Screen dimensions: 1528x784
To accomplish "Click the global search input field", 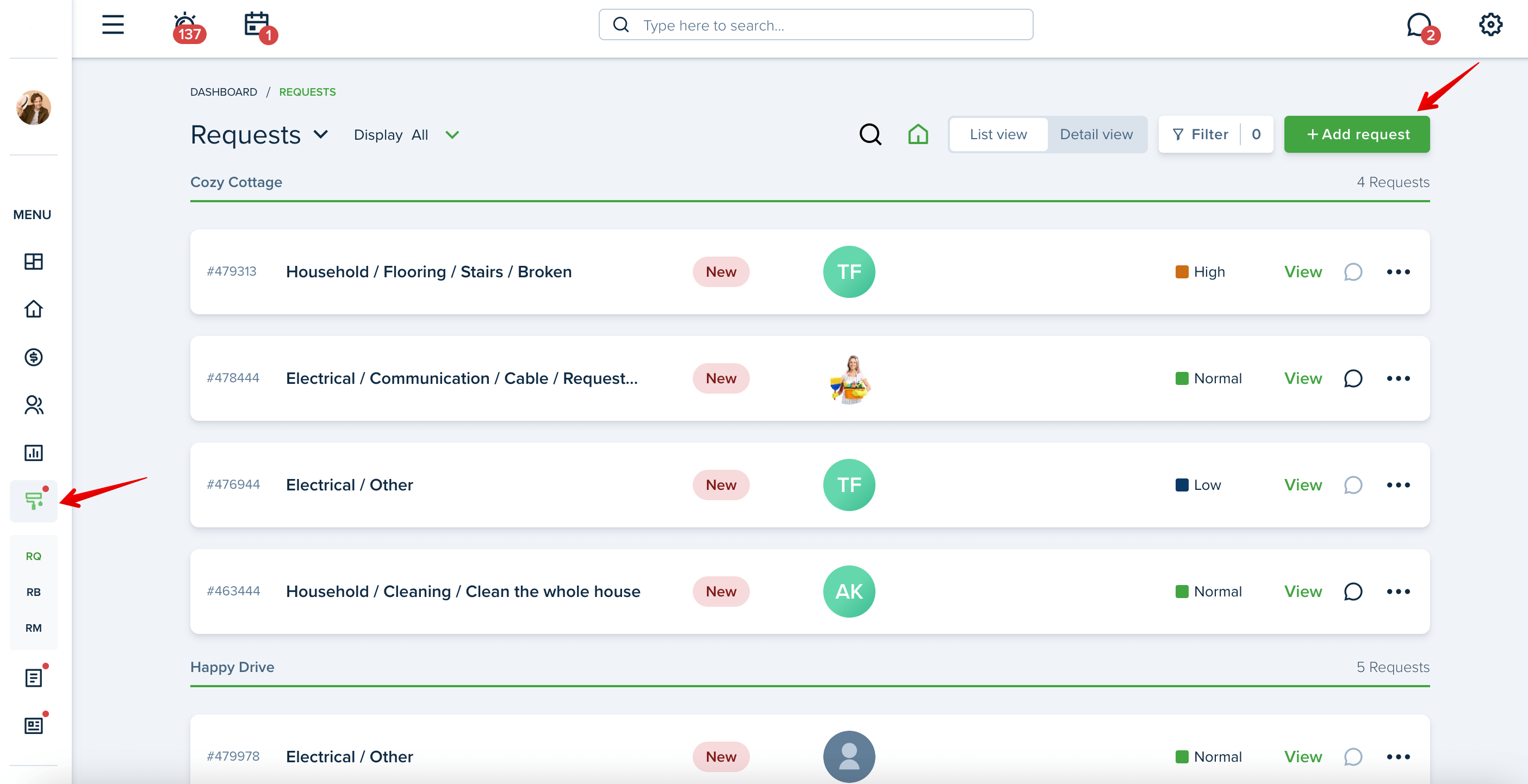I will point(816,25).
